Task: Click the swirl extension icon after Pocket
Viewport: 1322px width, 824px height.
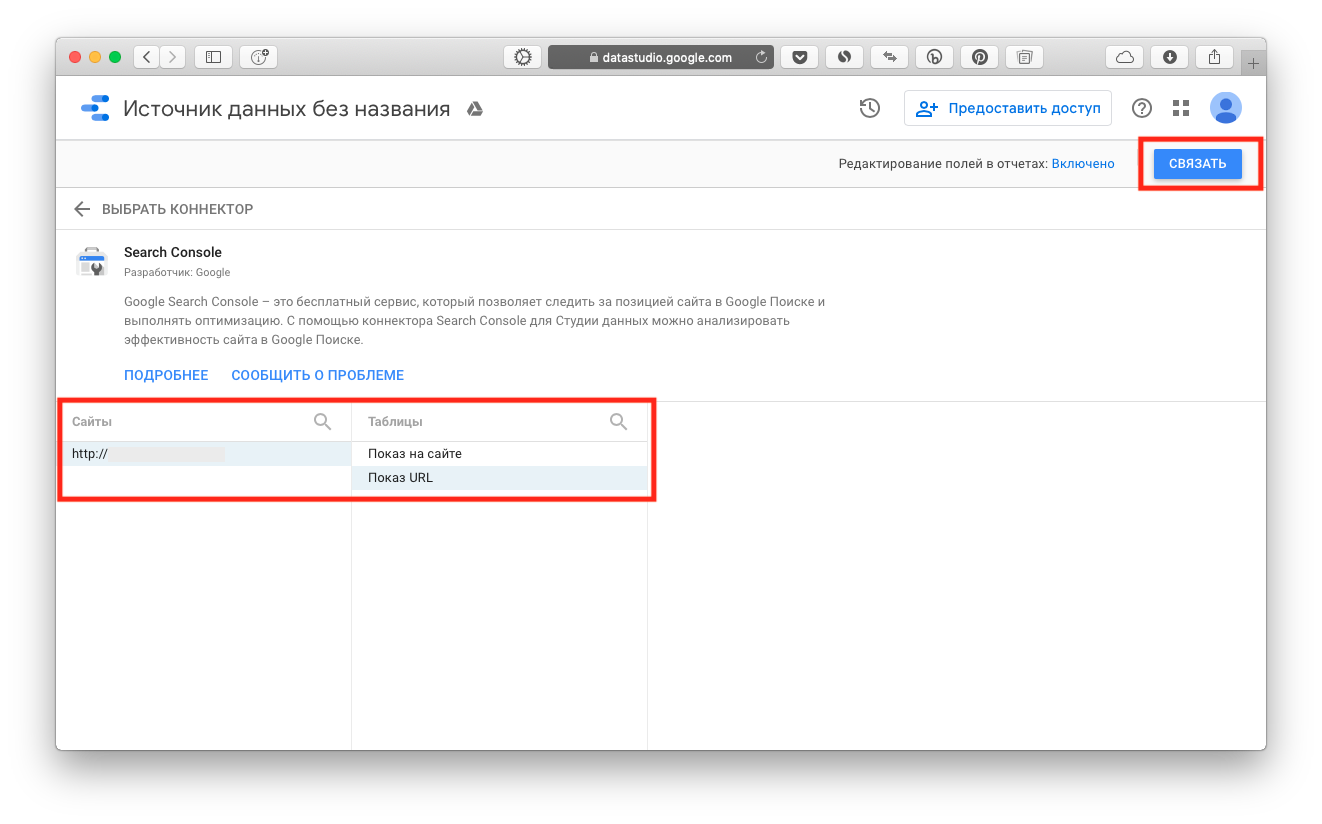Action: pos(844,57)
